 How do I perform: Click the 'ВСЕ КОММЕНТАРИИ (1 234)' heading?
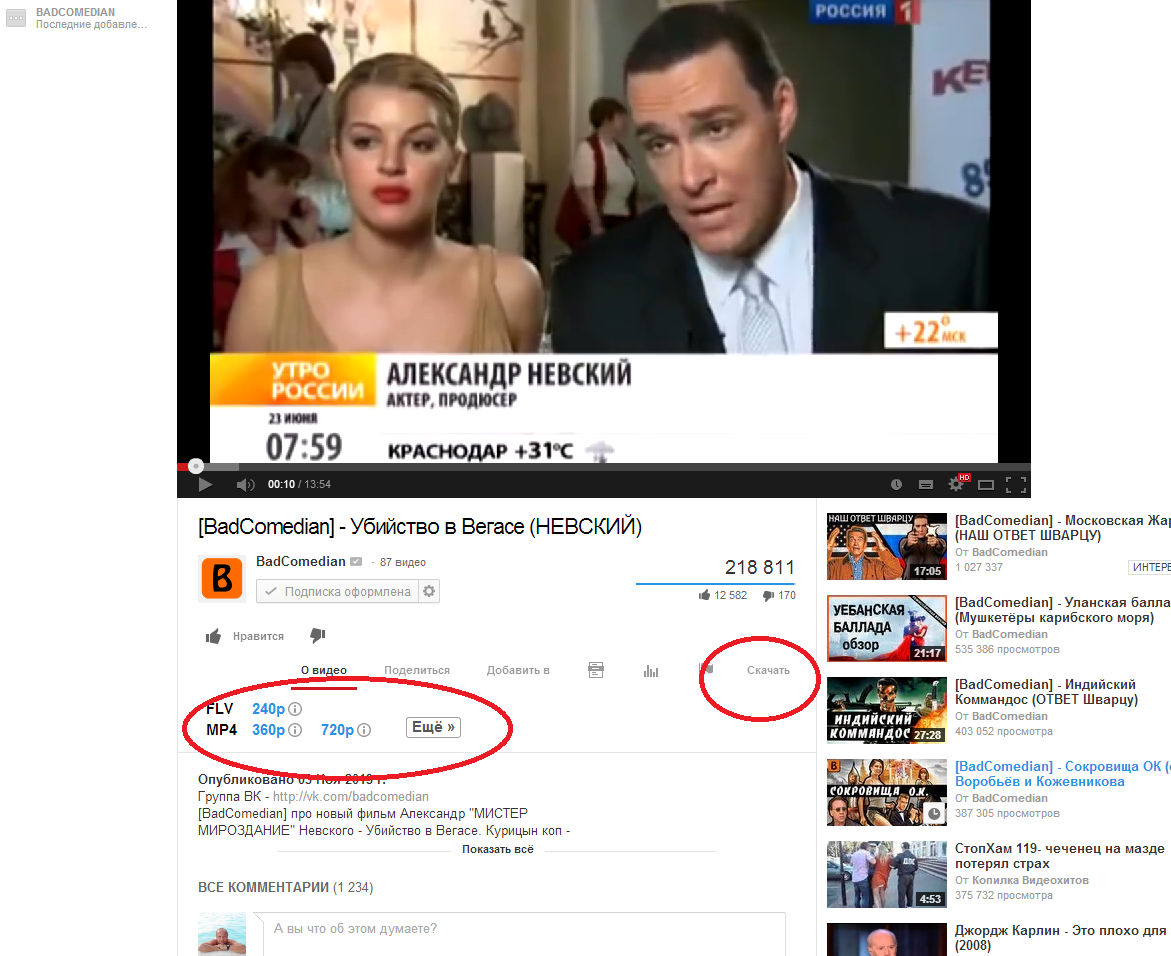pos(285,887)
